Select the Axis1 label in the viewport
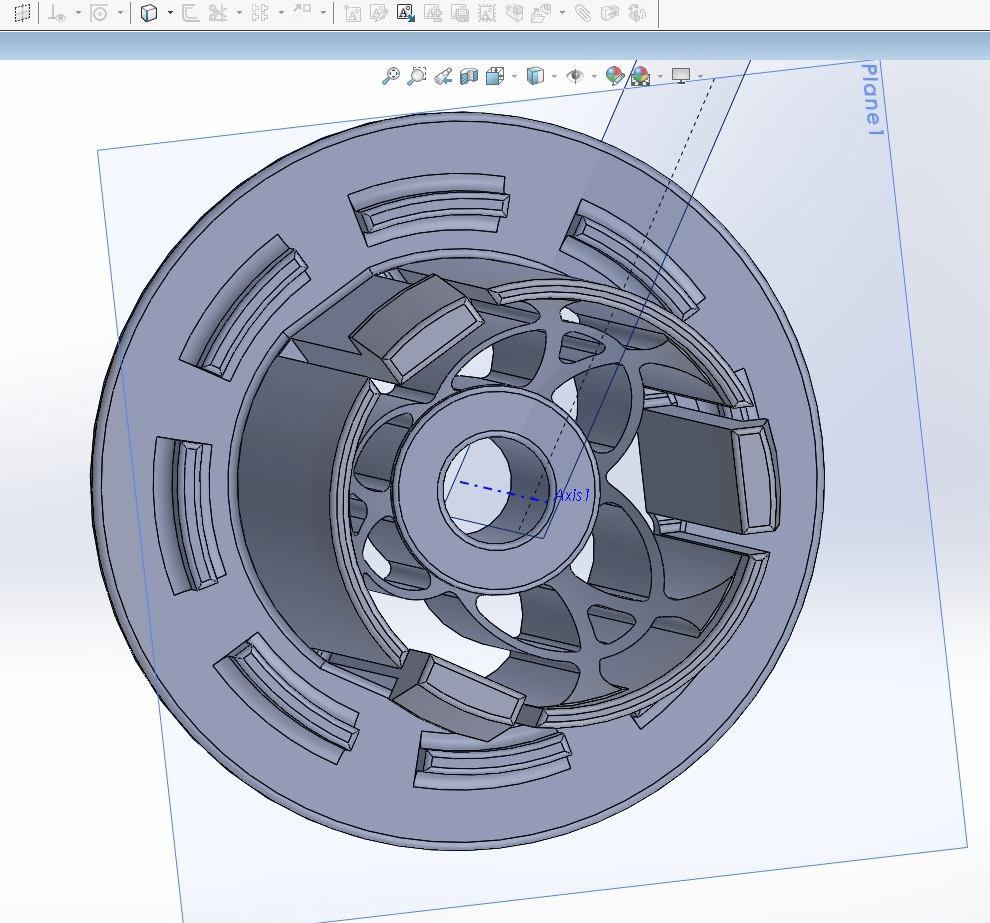This screenshot has width=990, height=923. [x=573, y=495]
